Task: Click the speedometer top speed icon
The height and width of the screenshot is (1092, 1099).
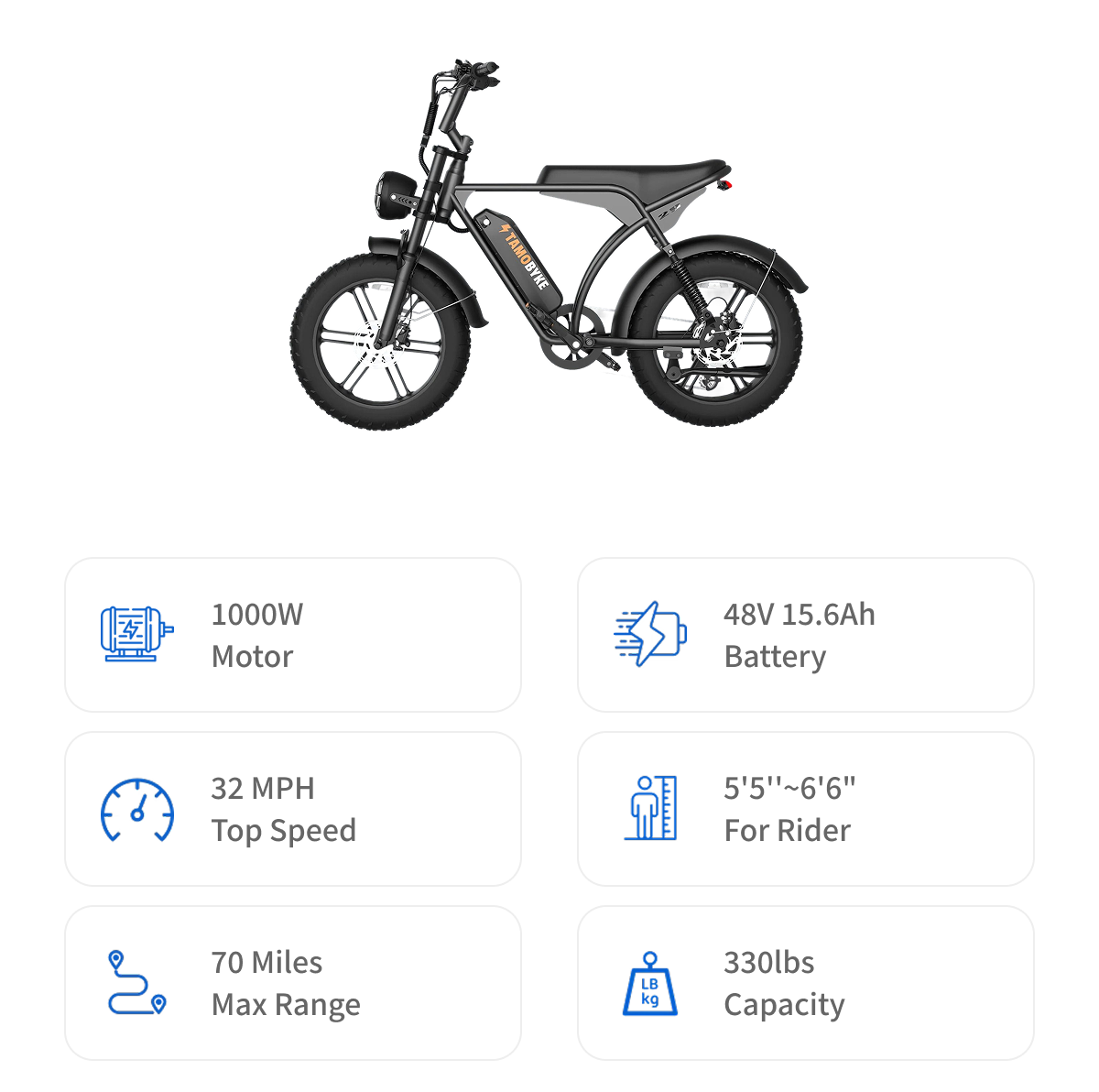Action: pyautogui.click(x=137, y=810)
